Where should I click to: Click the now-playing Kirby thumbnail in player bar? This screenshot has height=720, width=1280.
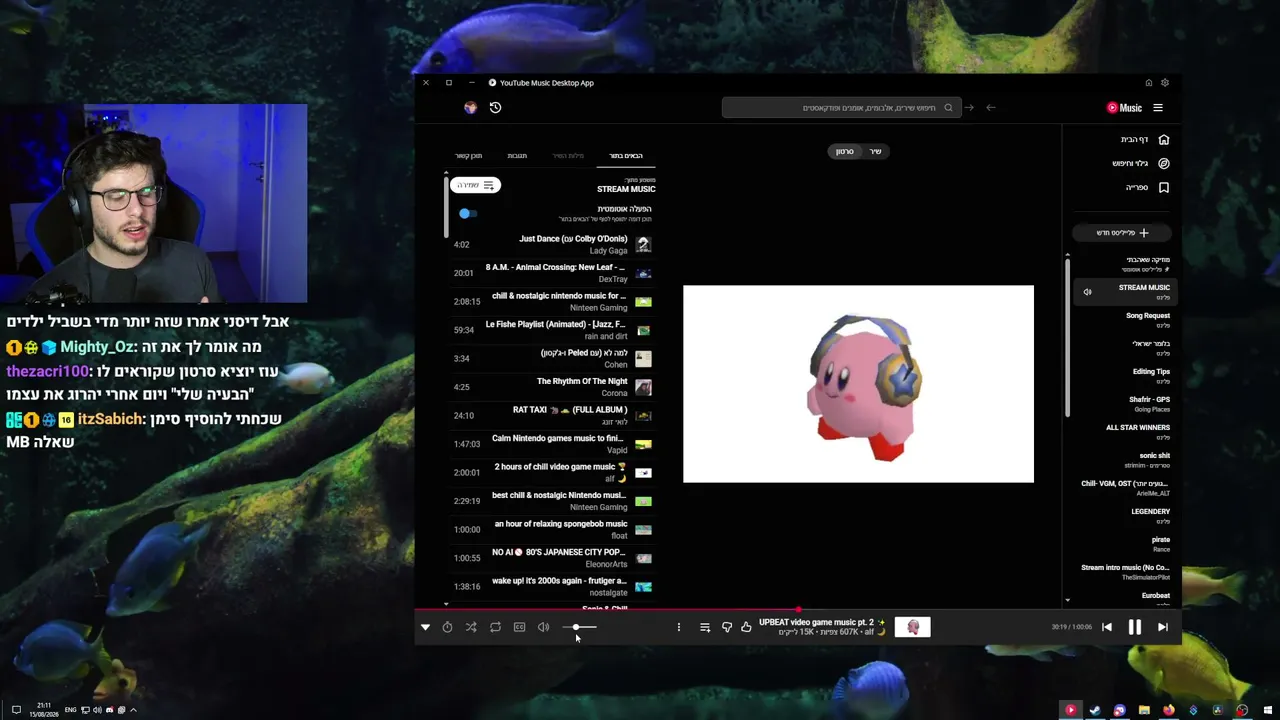click(912, 627)
